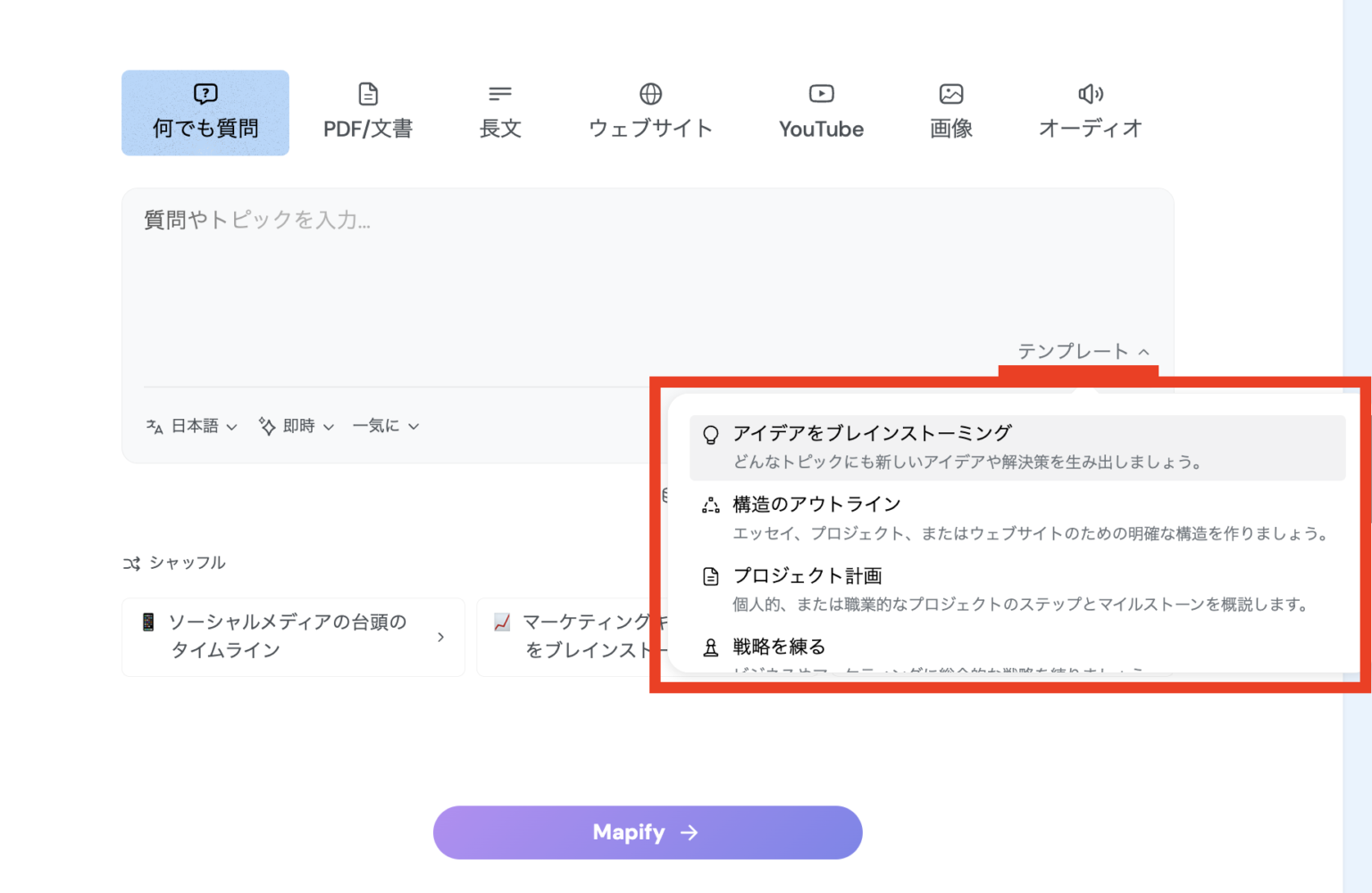Click the Mapify generate button

pos(648,832)
